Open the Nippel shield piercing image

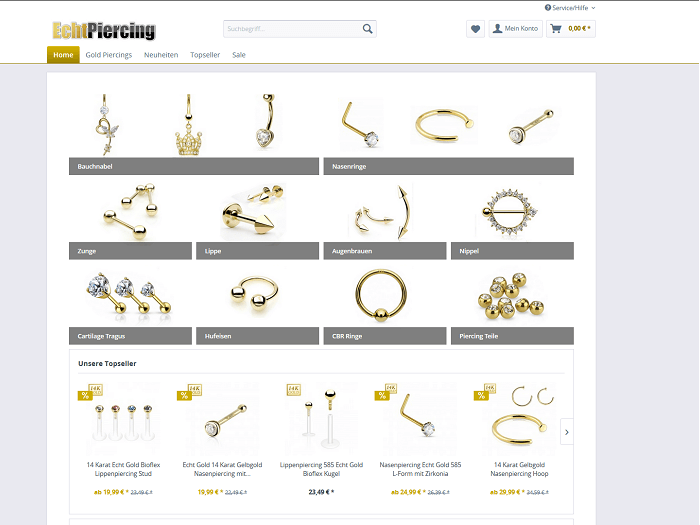tap(509, 211)
